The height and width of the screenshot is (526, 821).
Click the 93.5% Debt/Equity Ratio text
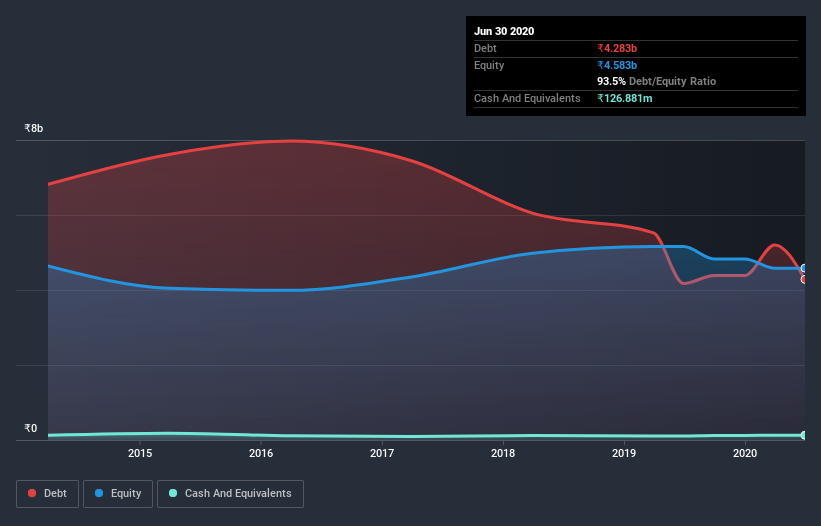(x=656, y=81)
